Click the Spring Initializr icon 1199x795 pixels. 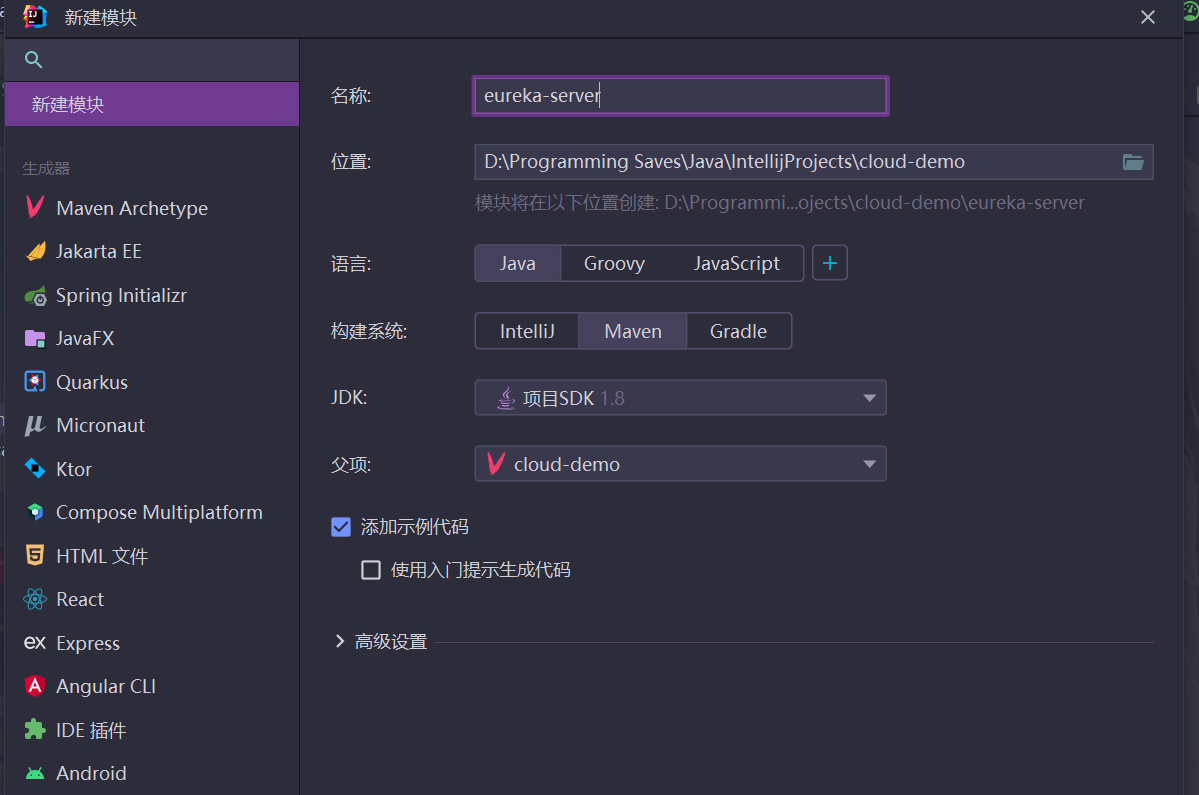tap(36, 295)
